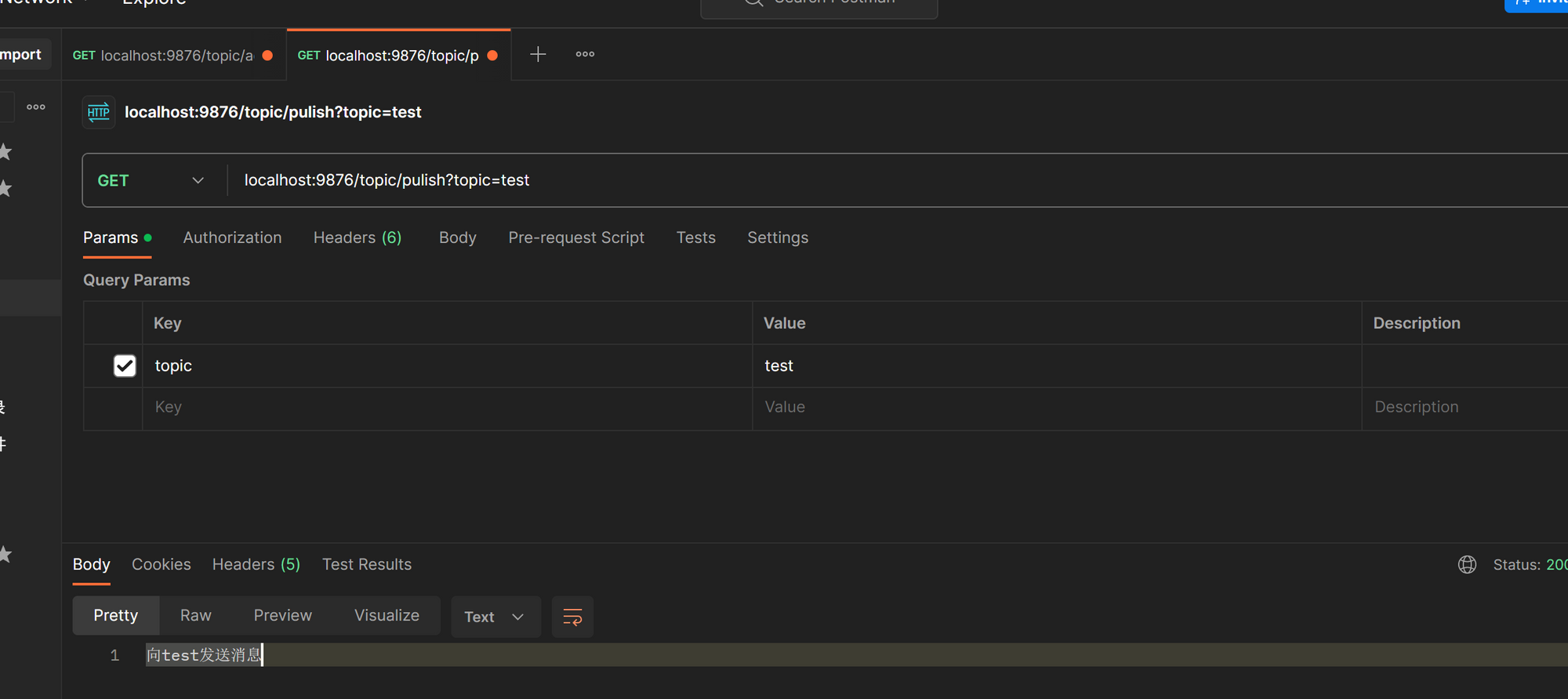Viewport: 1568px width, 699px height.
Task: Select the Params tab
Action: pos(117,237)
